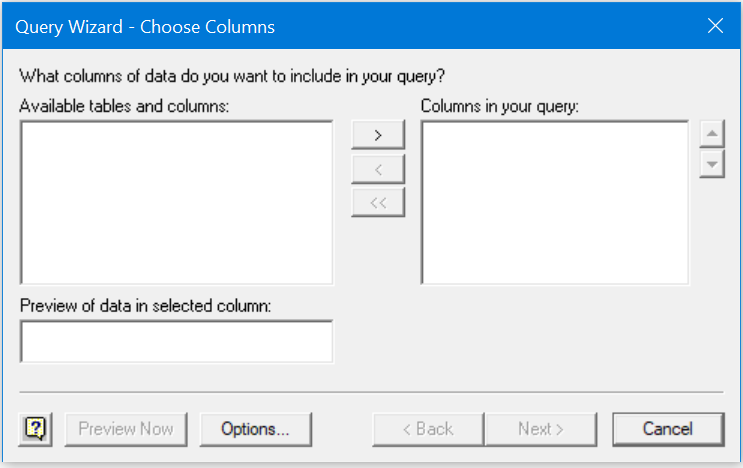The image size is (743, 468).
Task: Click the Preview Now button
Action: click(126, 429)
